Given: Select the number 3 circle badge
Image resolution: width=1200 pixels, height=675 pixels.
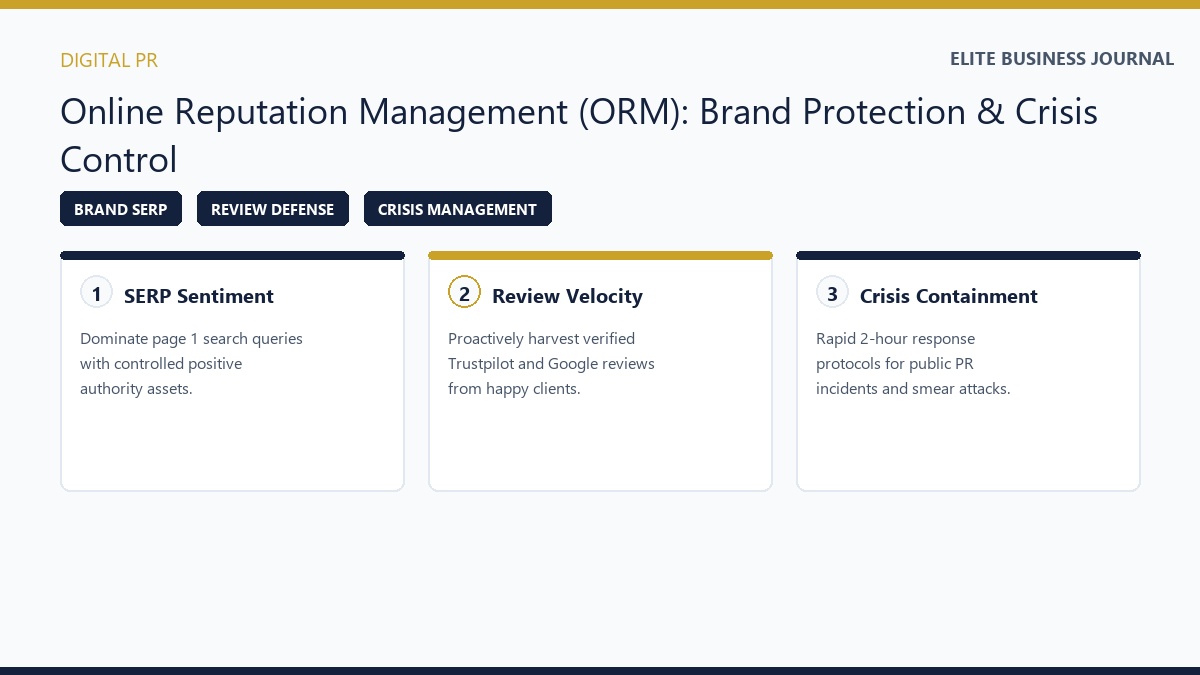Looking at the screenshot, I should point(833,293).
